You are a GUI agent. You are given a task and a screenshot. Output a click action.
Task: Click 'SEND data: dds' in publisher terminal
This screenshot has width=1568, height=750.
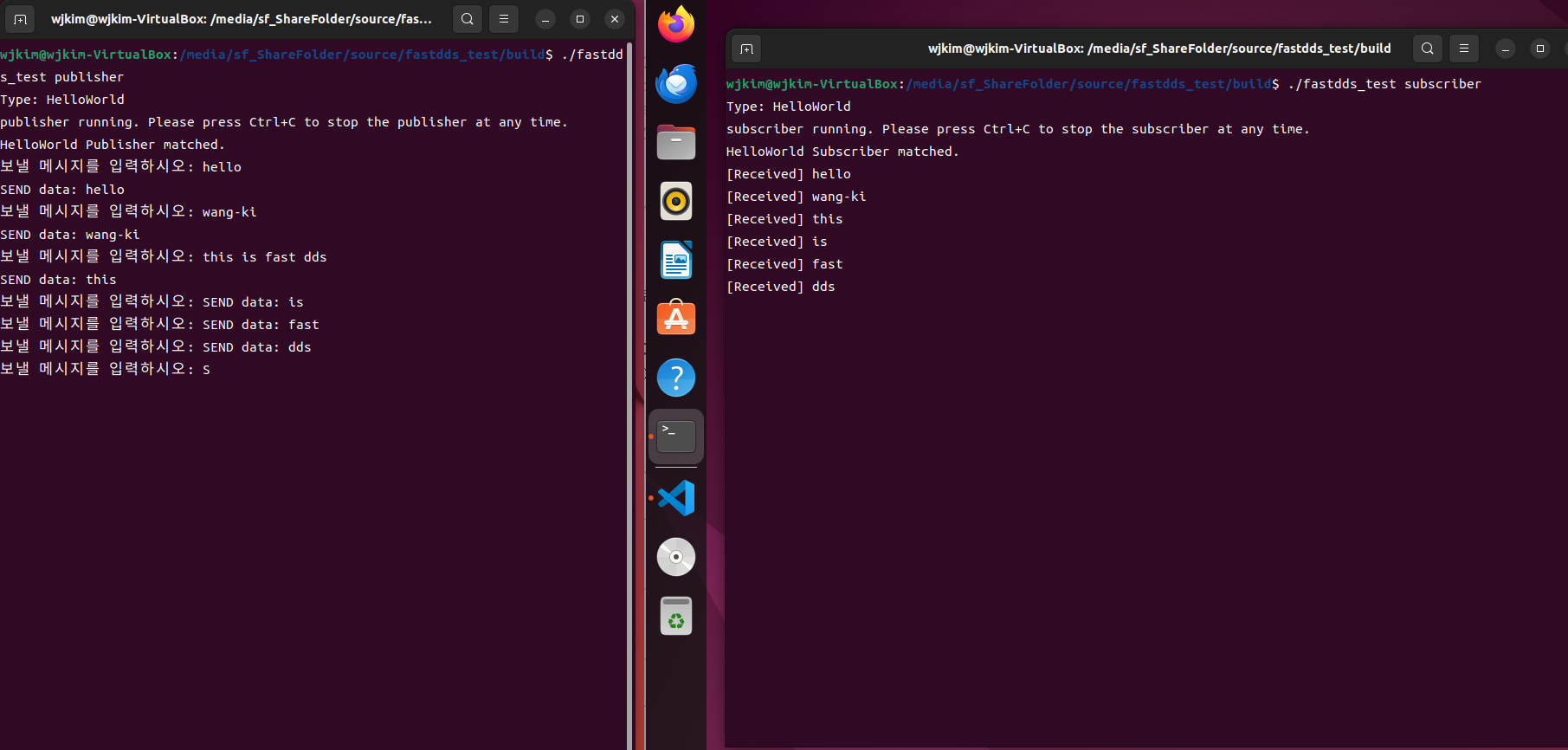[257, 347]
